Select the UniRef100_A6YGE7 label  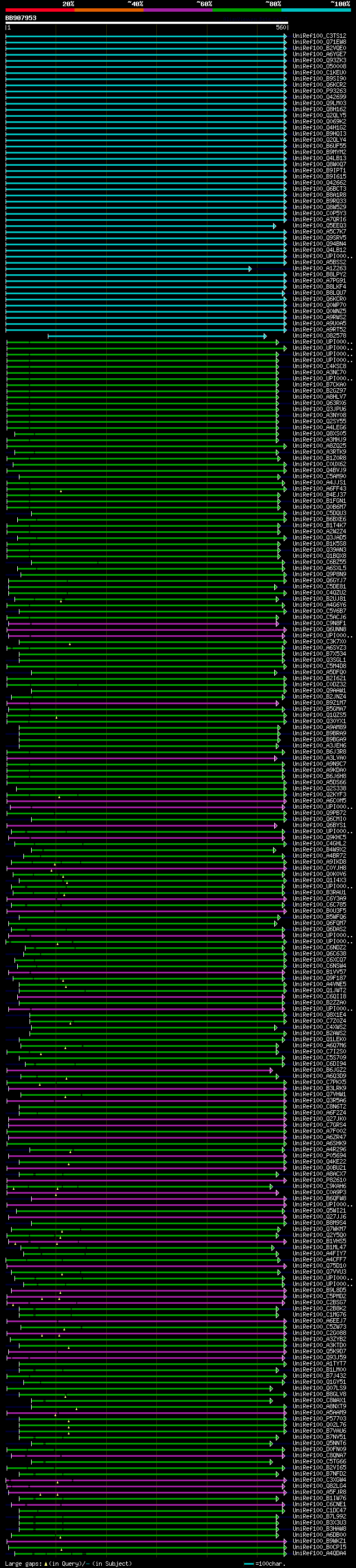319,54
